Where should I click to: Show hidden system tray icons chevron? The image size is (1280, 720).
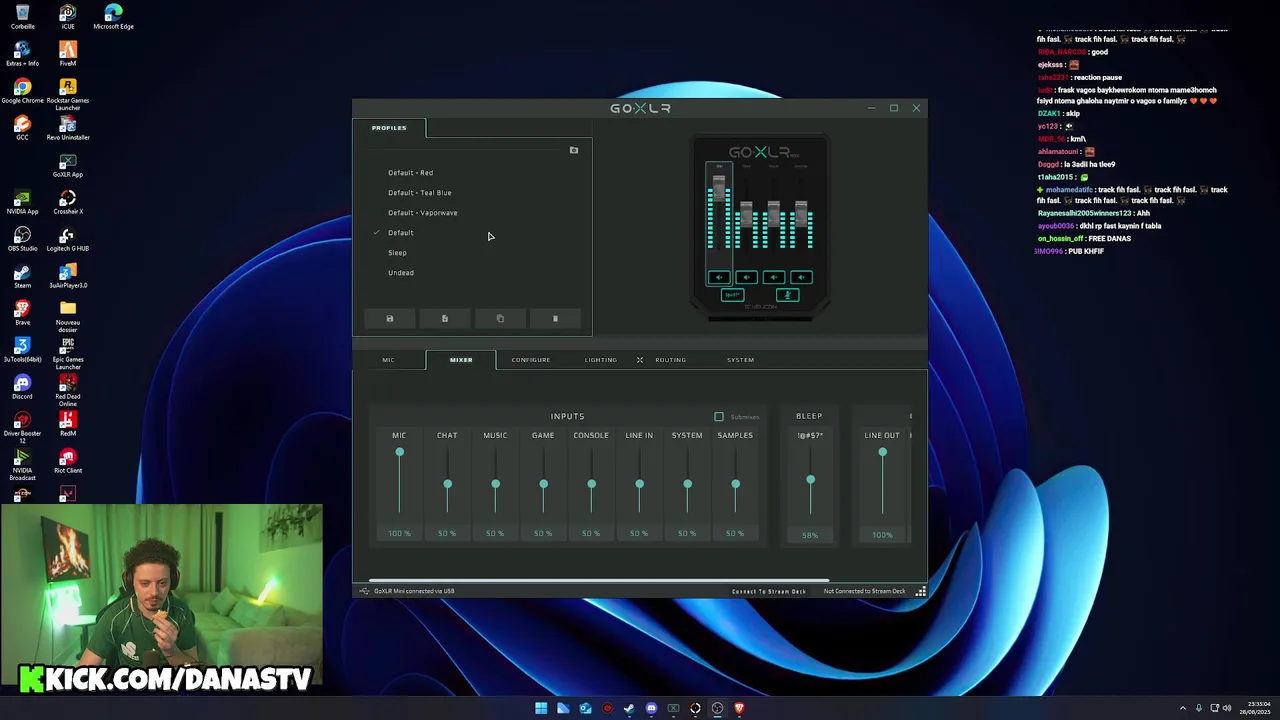(1183, 708)
